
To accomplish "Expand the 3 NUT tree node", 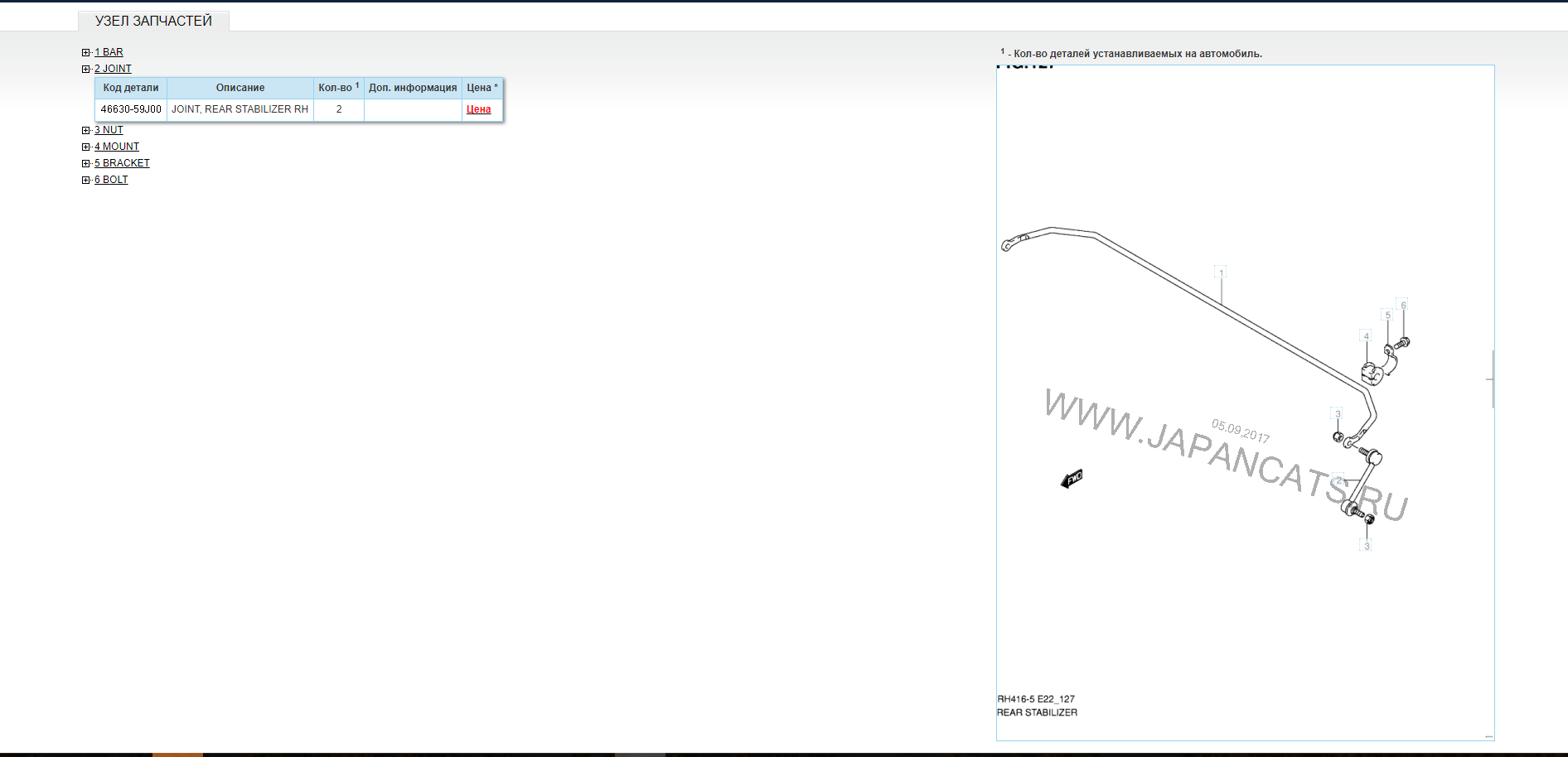I will 86,130.
